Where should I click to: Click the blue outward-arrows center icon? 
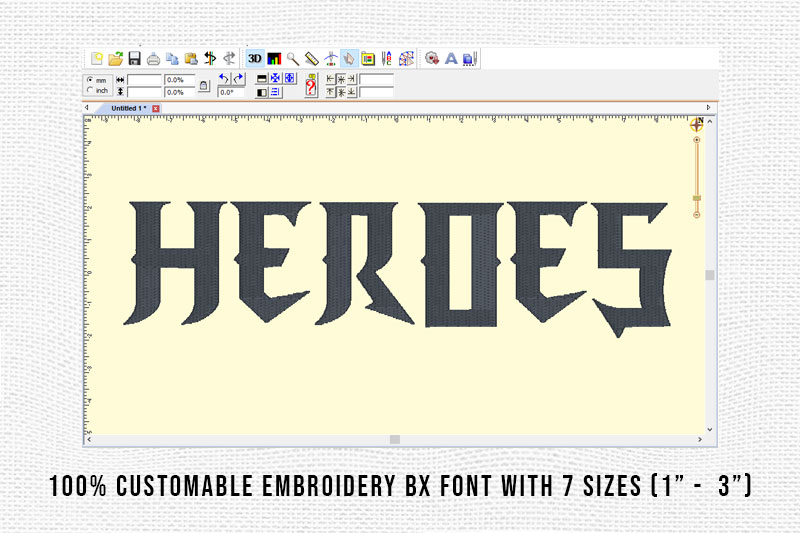276,79
